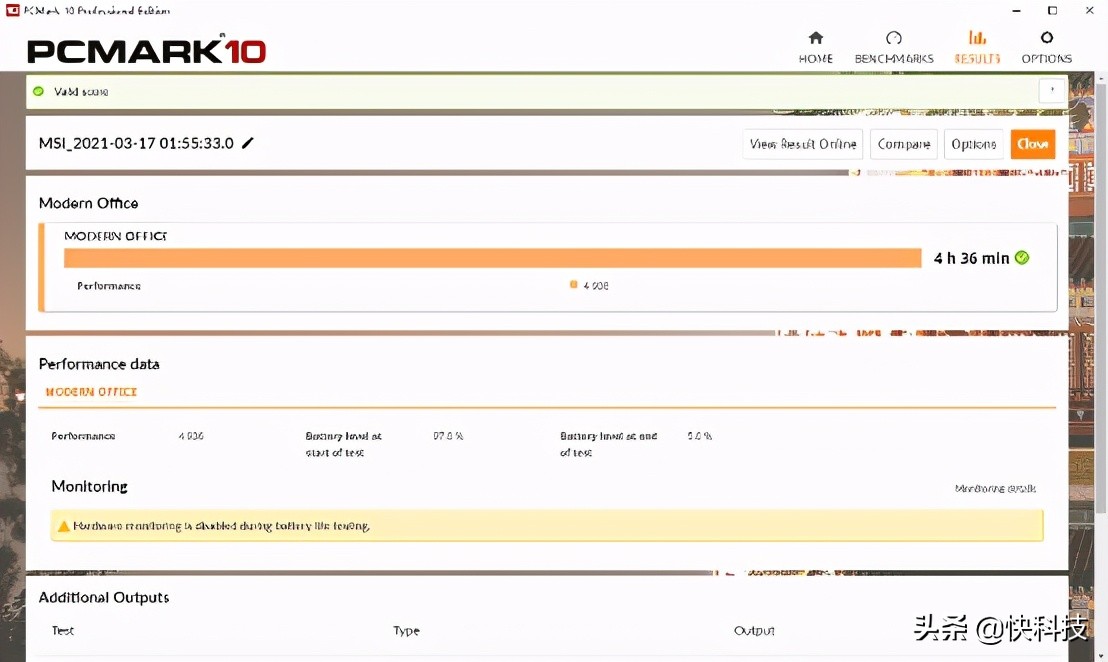This screenshot has height=662, width=1108.
Task: Click the 5.0 % battery end value
Action: point(700,436)
